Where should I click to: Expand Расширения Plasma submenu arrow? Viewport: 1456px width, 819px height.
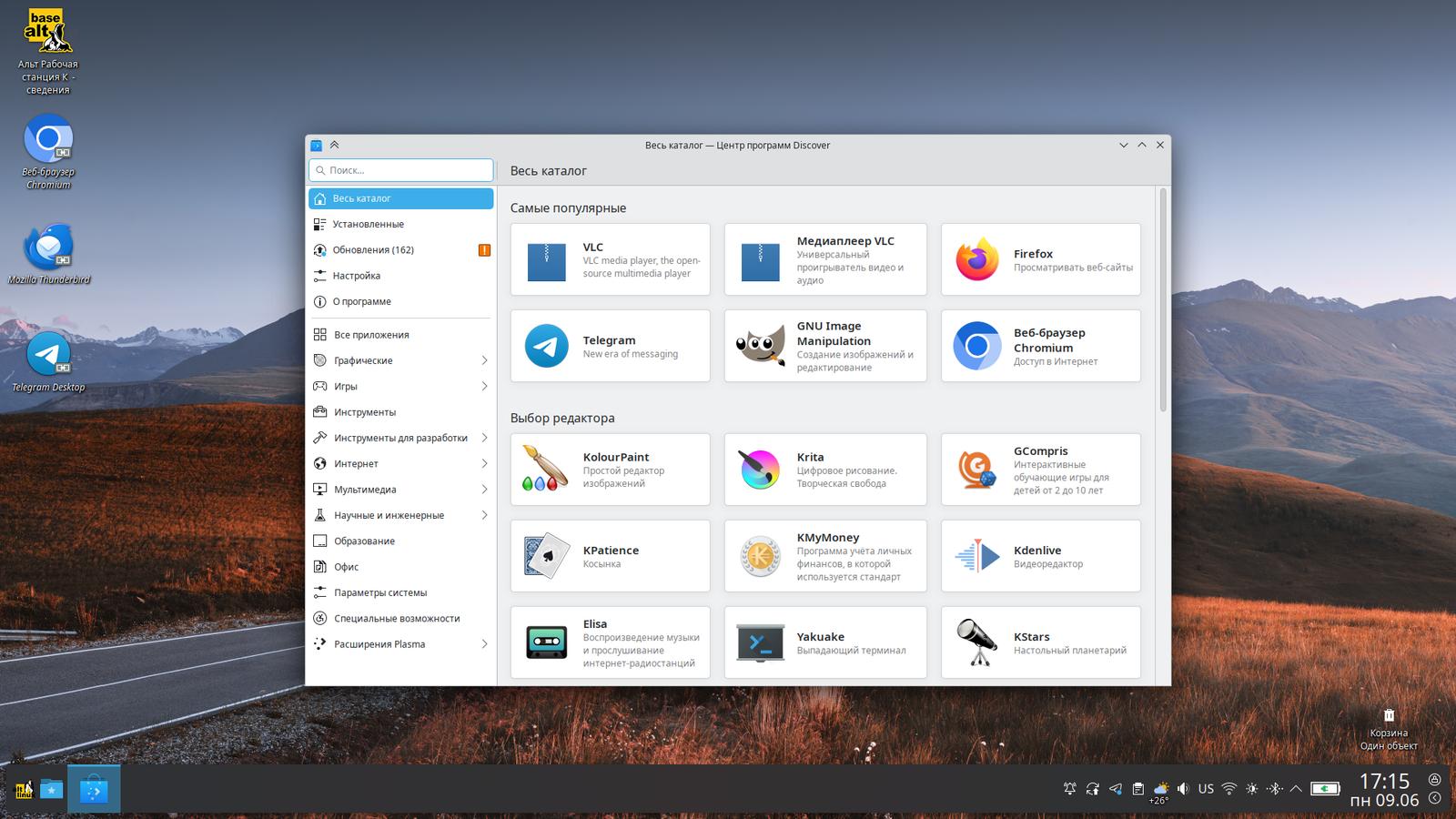(x=484, y=643)
